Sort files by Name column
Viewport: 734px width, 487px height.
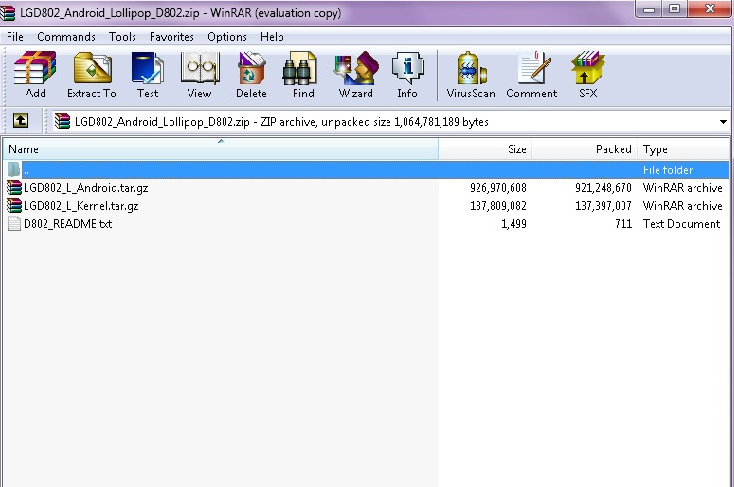221,149
